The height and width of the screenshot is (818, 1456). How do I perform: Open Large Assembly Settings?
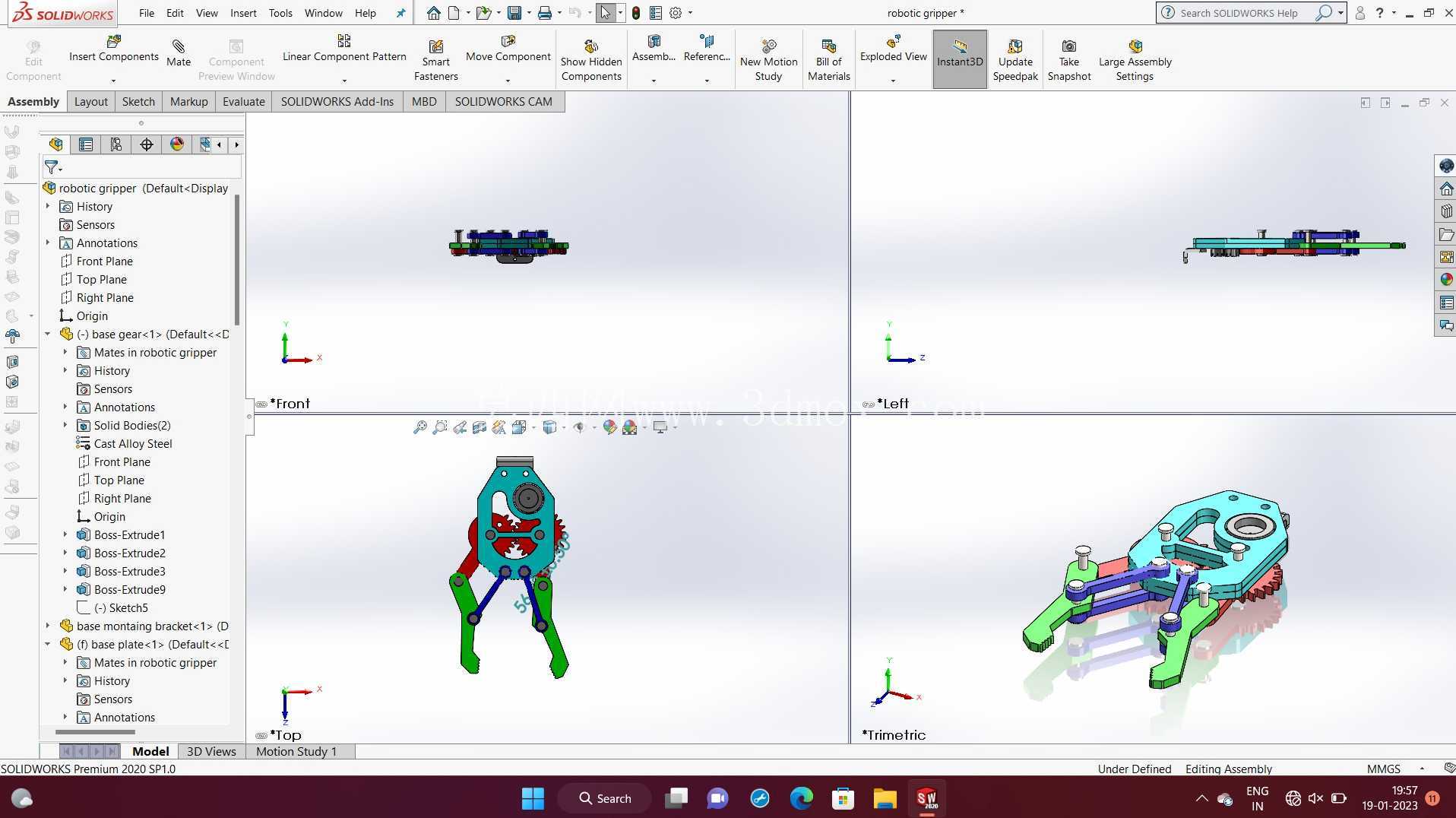tap(1135, 61)
